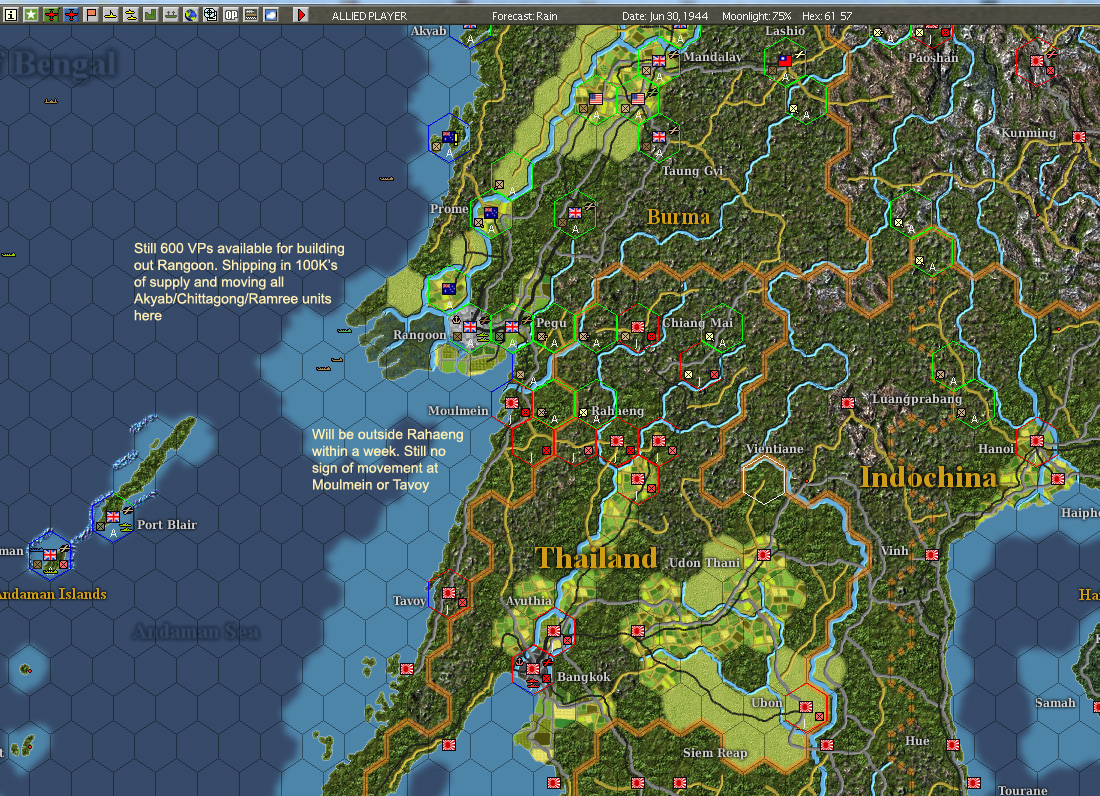This screenshot has height=796, width=1100.
Task: Select the British unit left of Burma label
Action: [x=575, y=213]
